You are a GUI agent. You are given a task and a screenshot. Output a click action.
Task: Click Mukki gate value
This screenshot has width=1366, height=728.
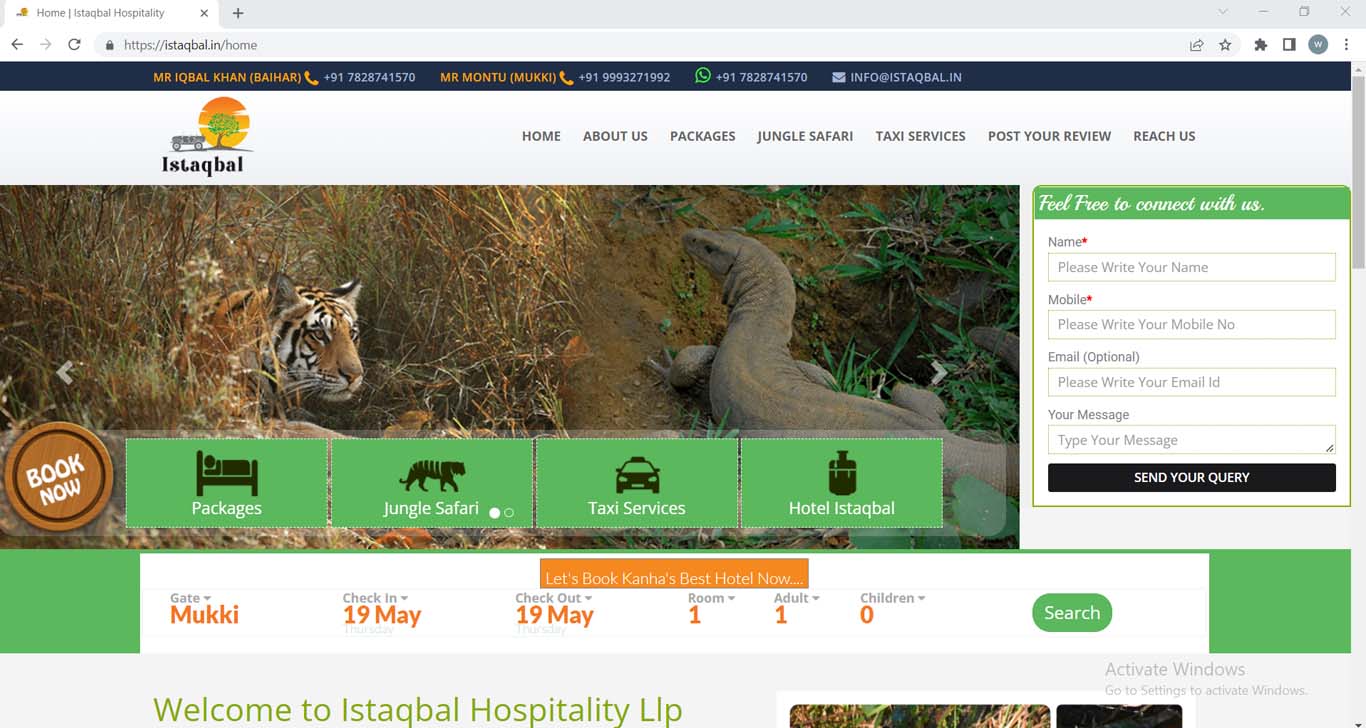[x=204, y=615]
